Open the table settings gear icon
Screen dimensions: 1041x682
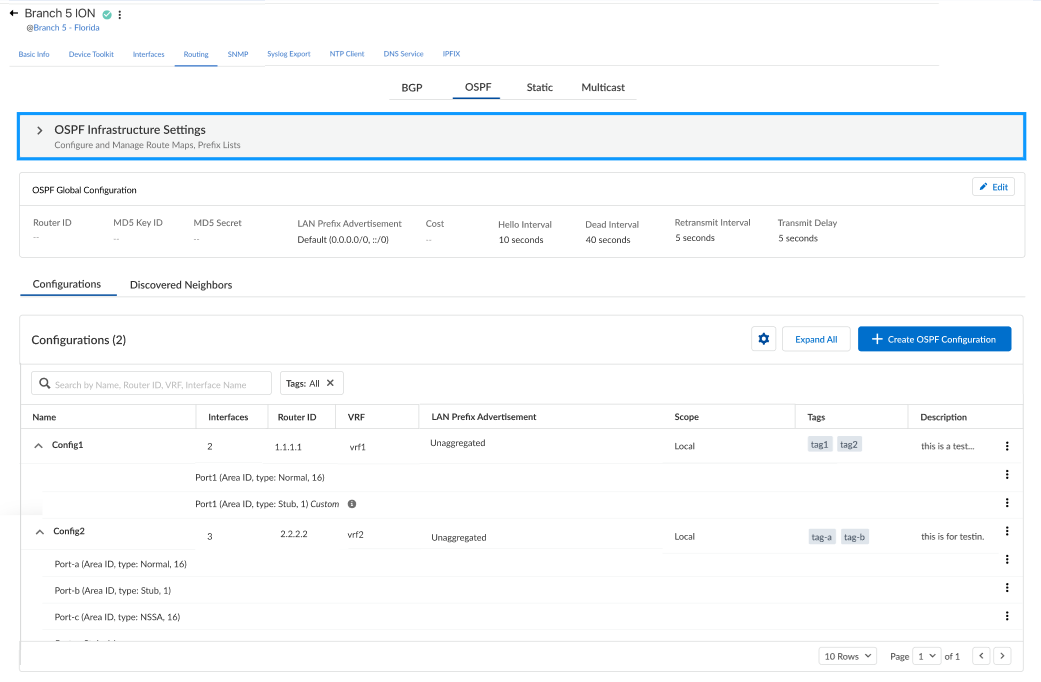[x=763, y=339]
